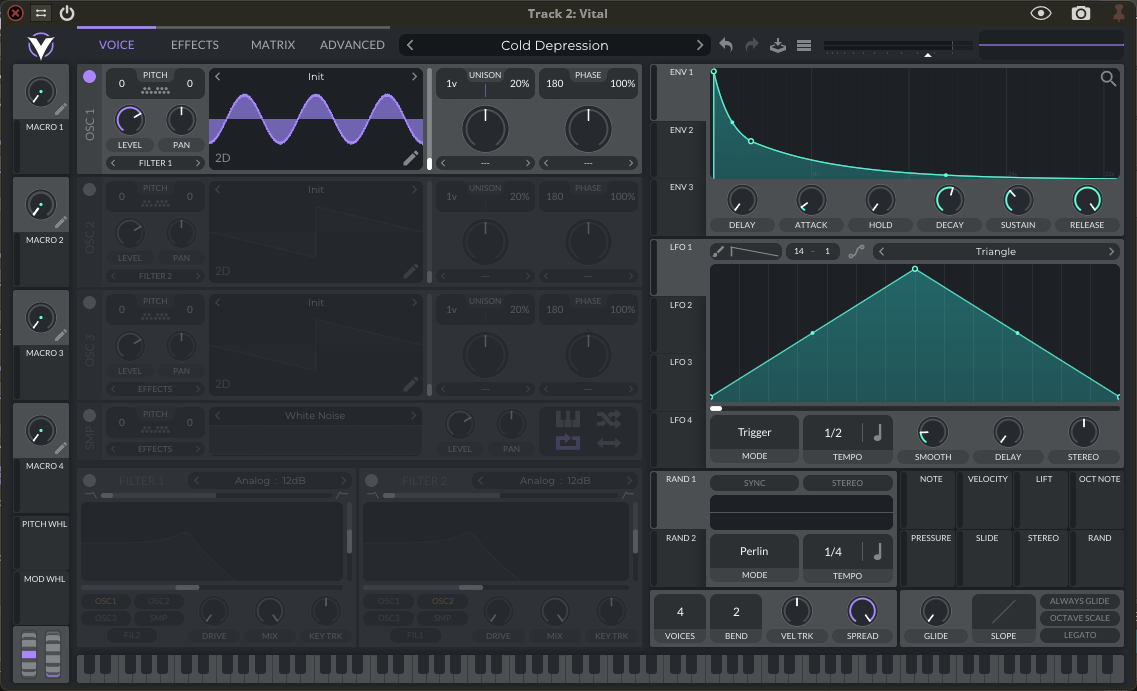Edit OSC 1 wavetable with the pencil icon

click(410, 158)
